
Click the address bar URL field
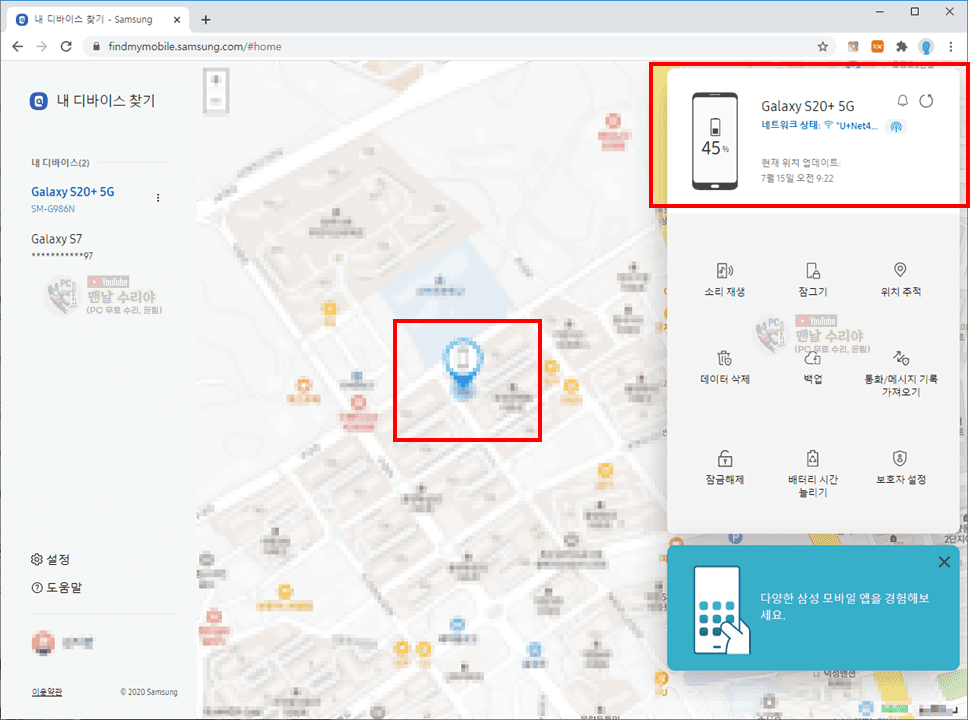click(458, 46)
